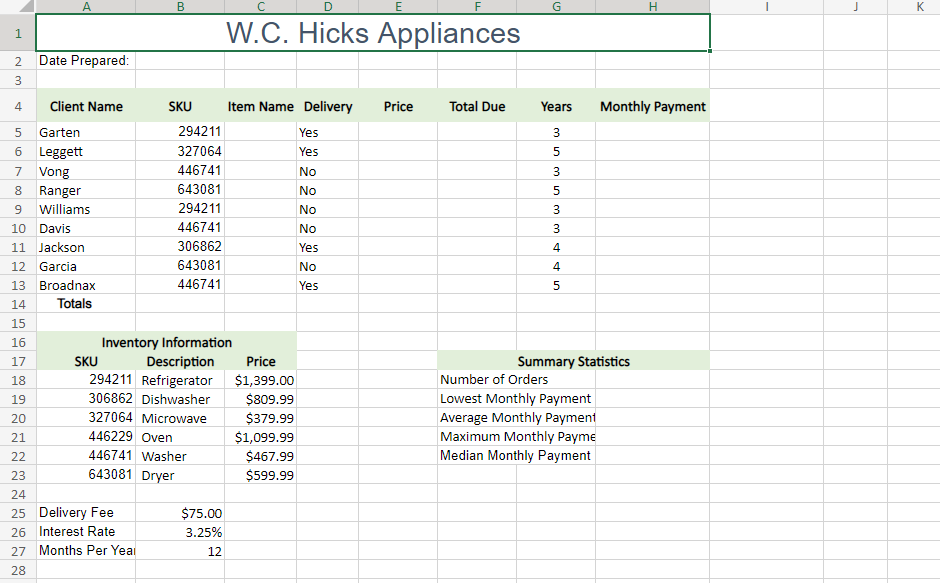Image resolution: width=940 pixels, height=583 pixels.
Task: Select the Years cell for Broadnax
Action: coord(556,285)
